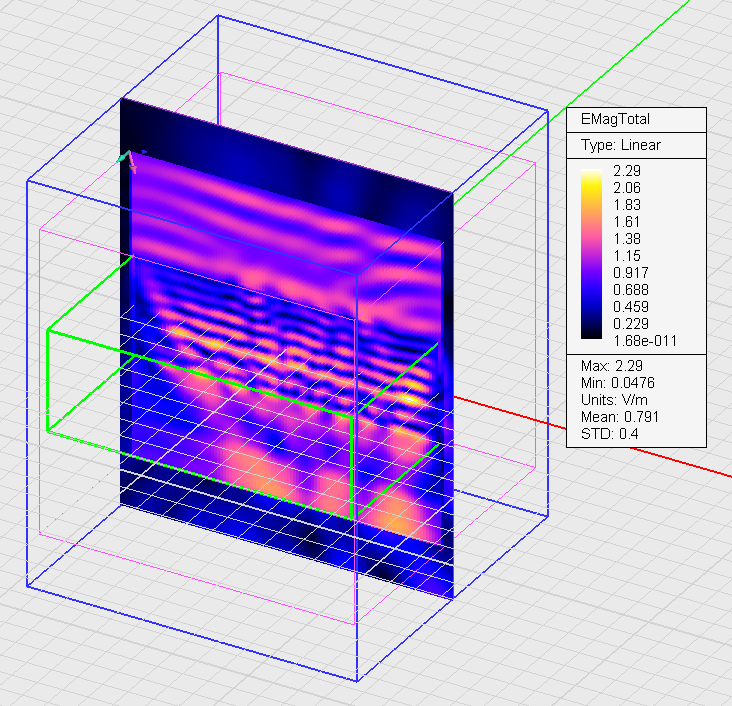
Task: Select the thick green wireframe box edge
Action: 48,380
